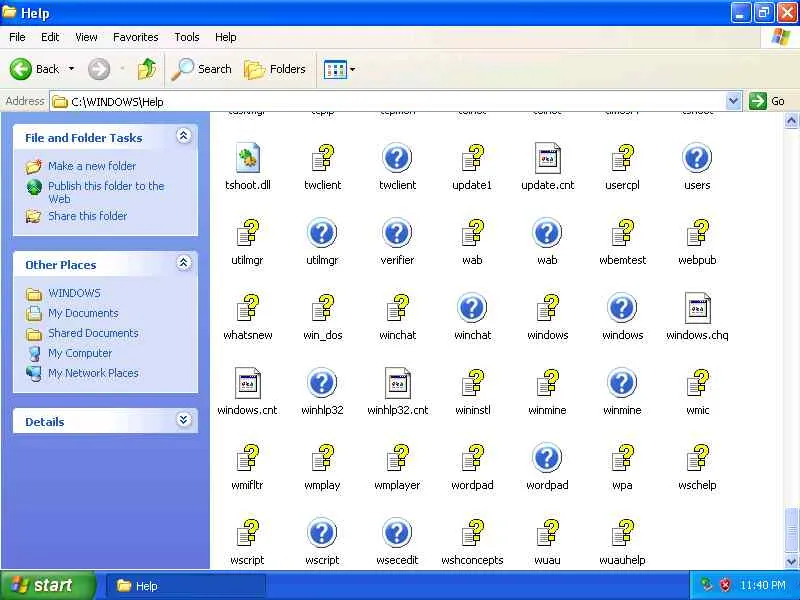
Task: Collapse the Other Places panel
Action: [184, 263]
